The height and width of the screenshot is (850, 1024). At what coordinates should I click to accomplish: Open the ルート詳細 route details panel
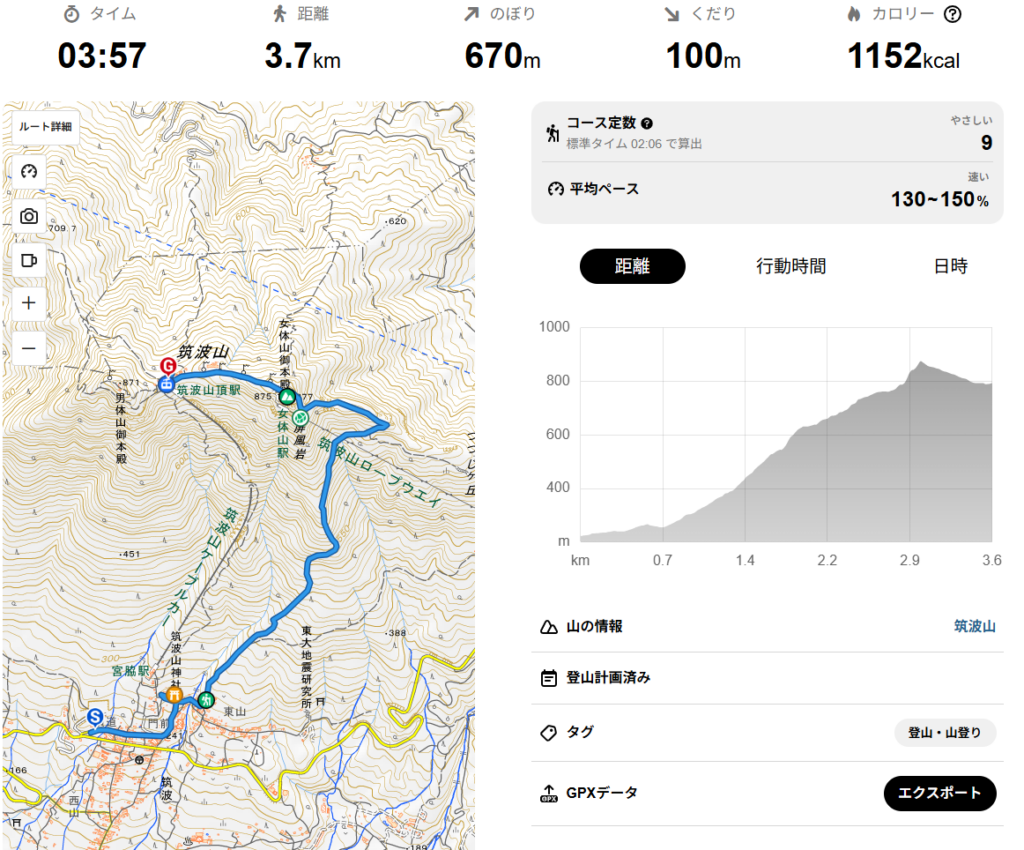45,127
